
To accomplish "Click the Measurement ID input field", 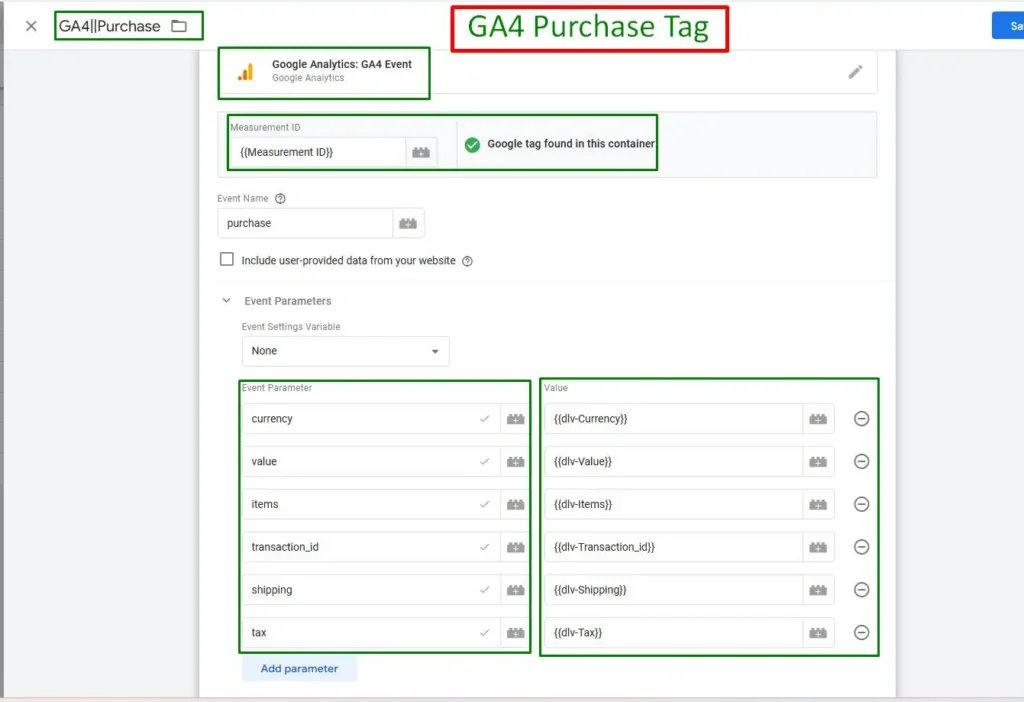I will (x=318, y=152).
